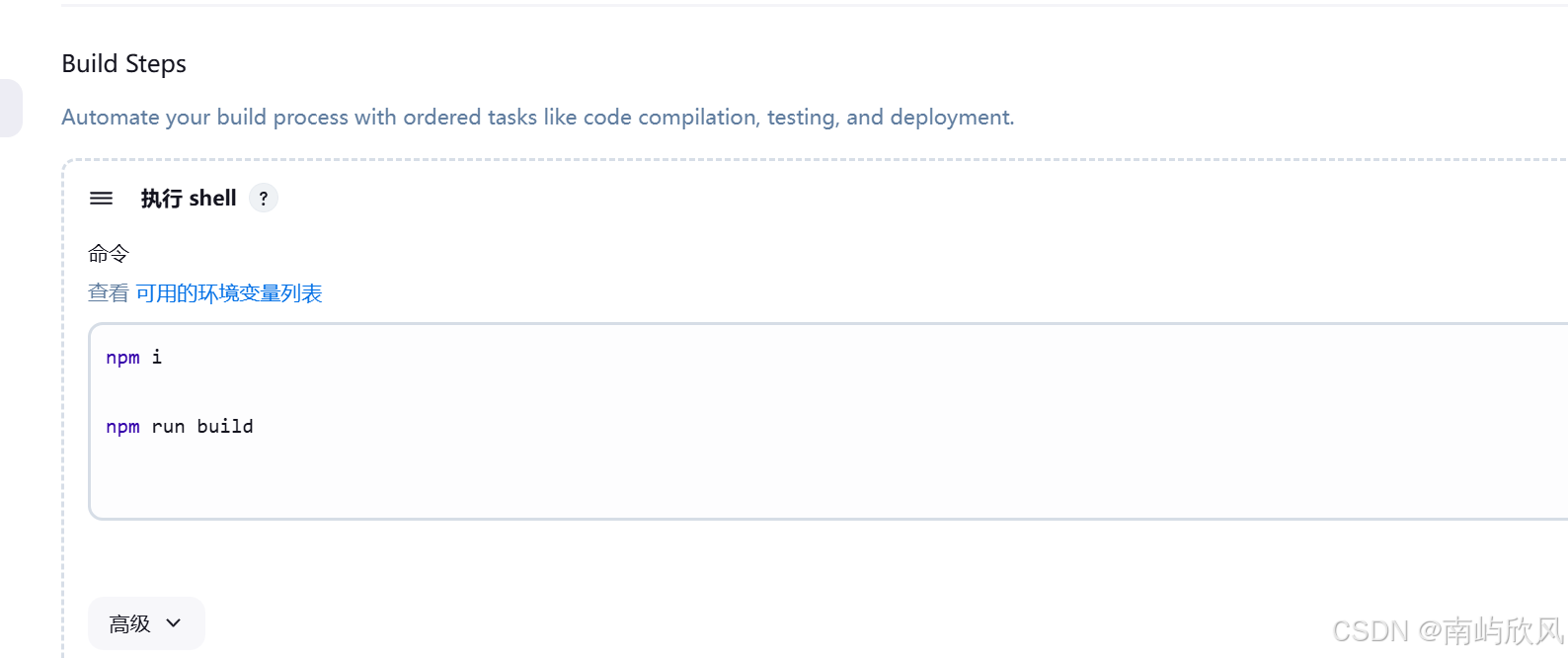Open the 可用的环境变量列表 link

(x=229, y=293)
